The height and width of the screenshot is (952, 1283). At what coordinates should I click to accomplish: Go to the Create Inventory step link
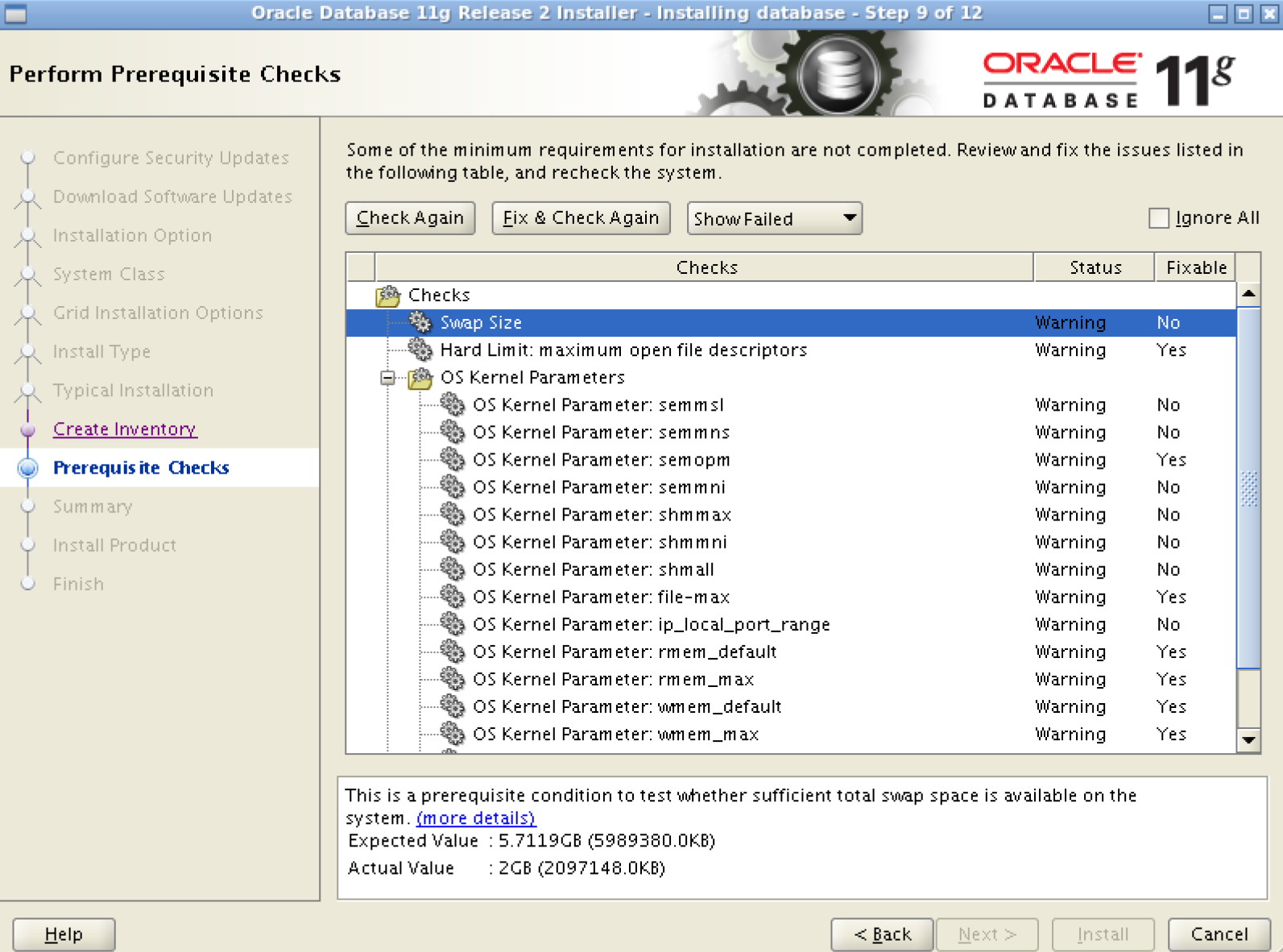point(125,429)
